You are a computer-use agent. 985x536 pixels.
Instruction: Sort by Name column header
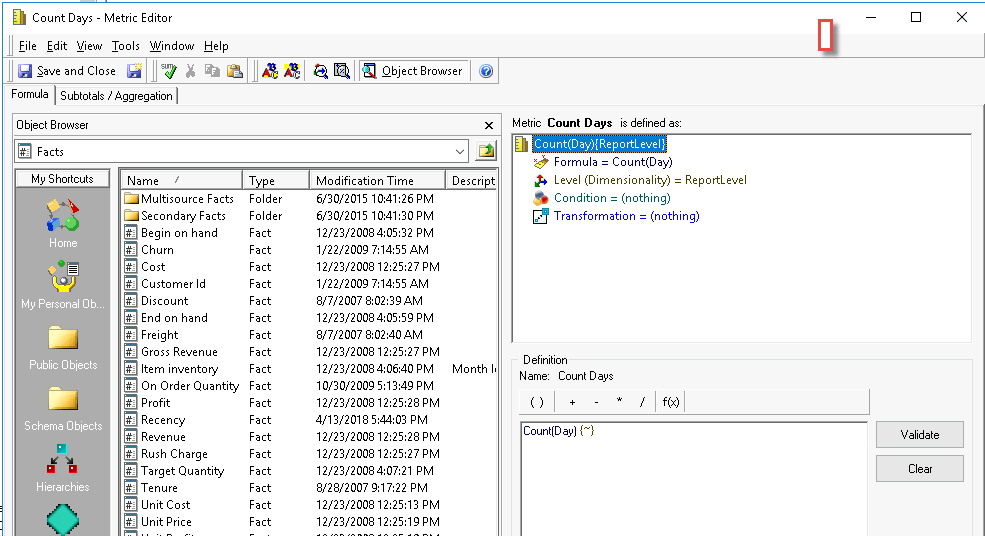[x=181, y=180]
